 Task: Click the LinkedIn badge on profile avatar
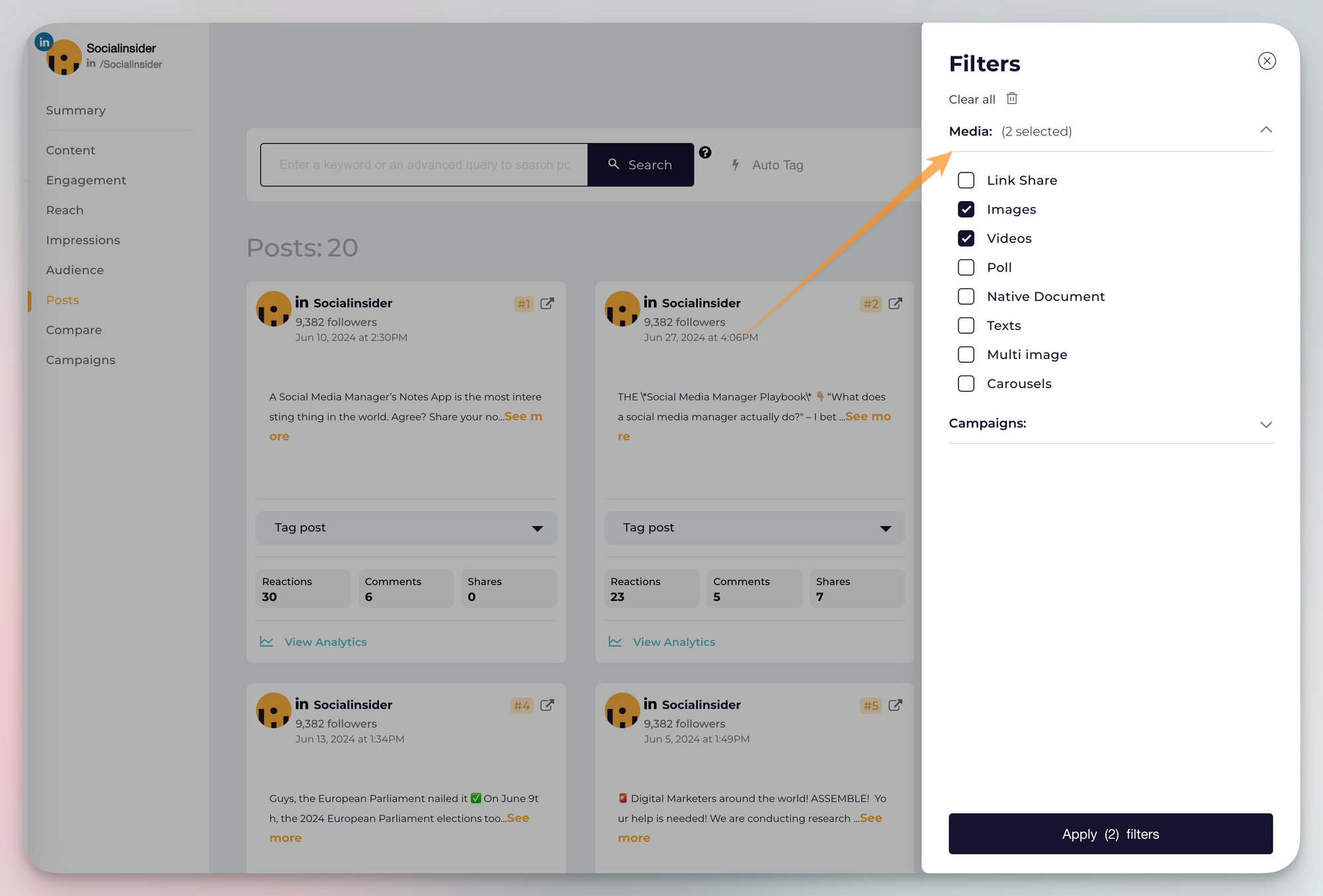44,42
